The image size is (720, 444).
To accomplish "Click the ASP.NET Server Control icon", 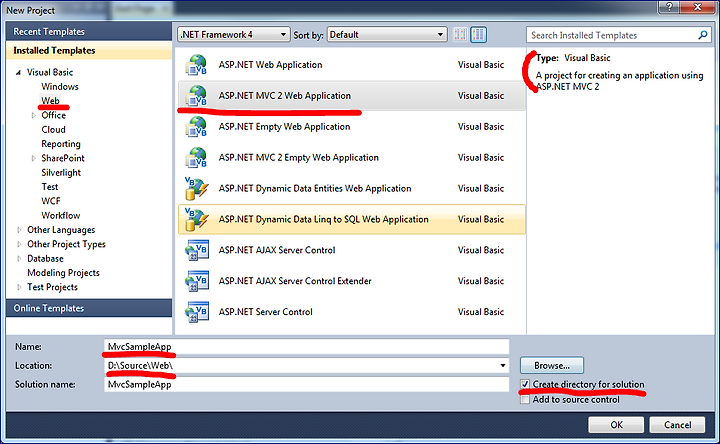I will (197, 312).
